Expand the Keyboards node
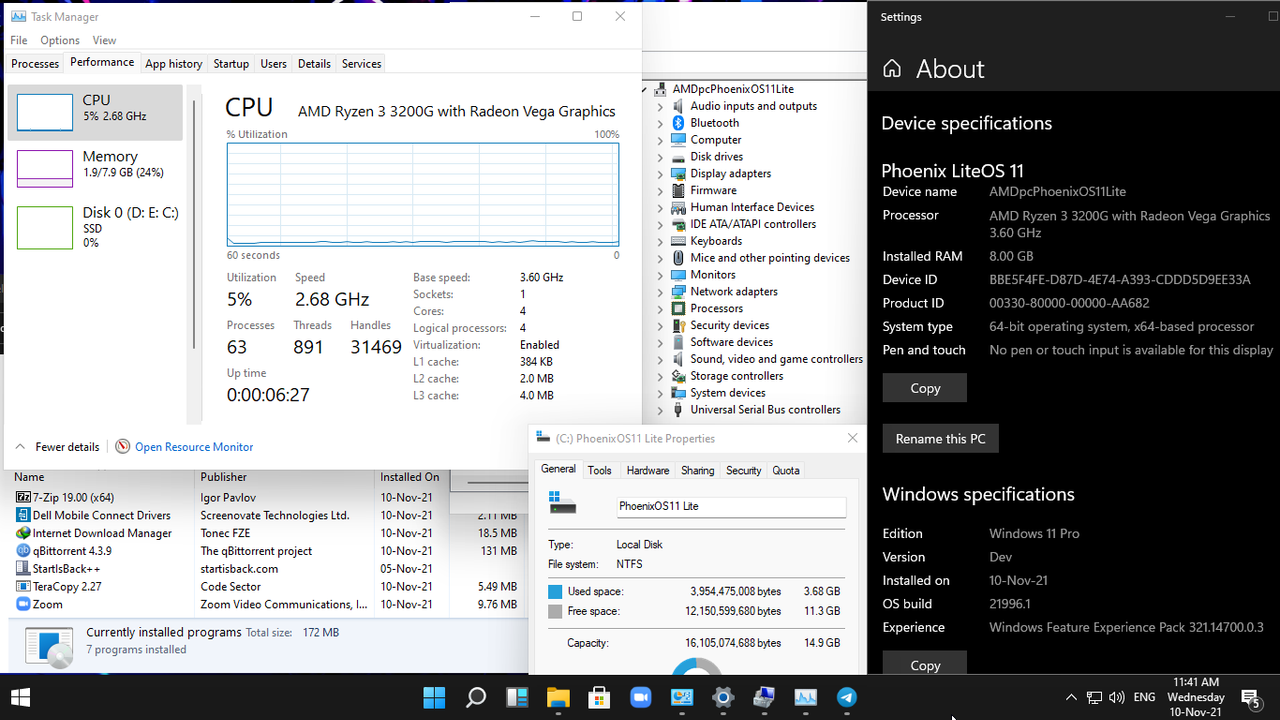 click(660, 242)
